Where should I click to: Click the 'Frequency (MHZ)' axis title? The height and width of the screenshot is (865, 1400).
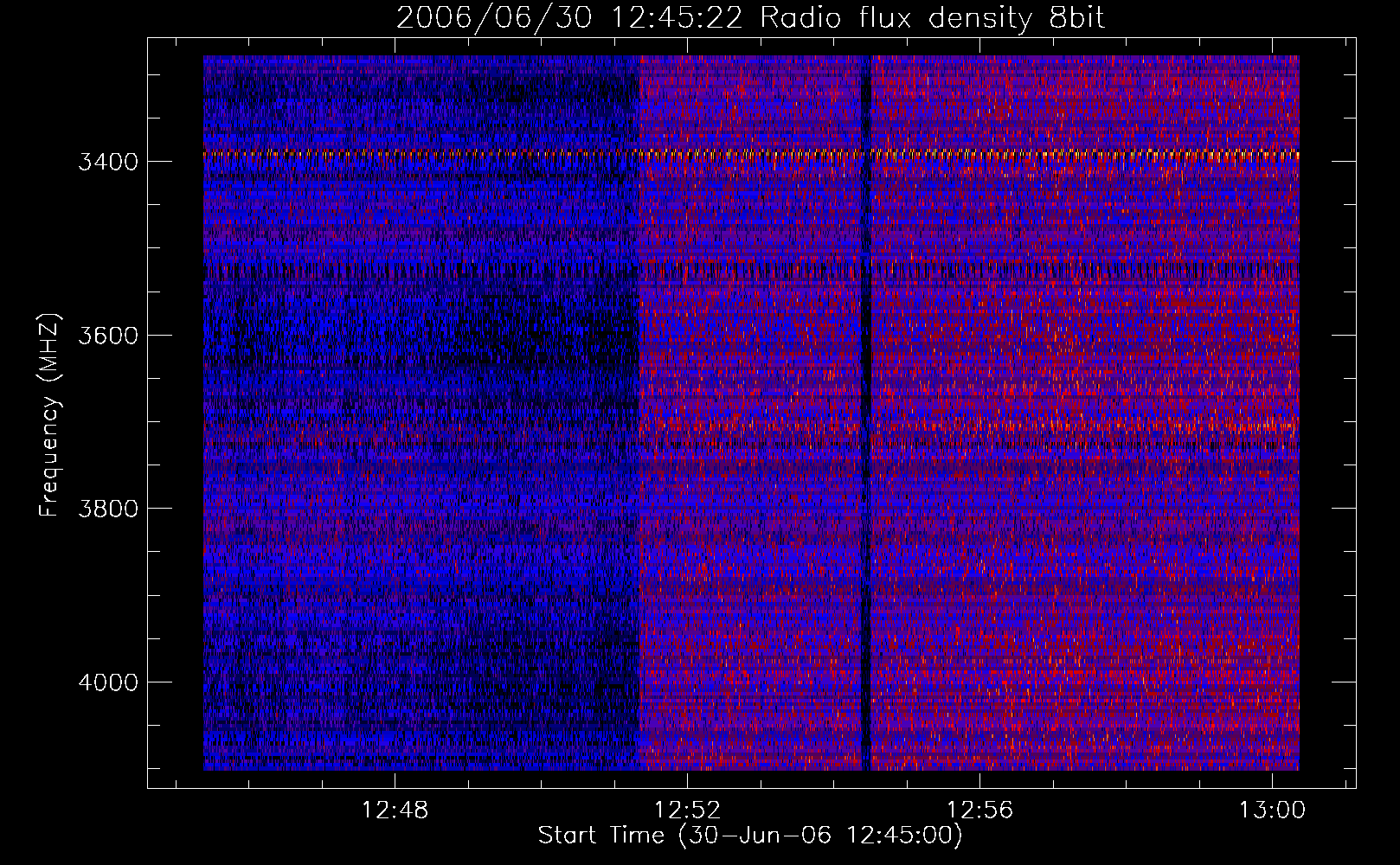(x=49, y=414)
